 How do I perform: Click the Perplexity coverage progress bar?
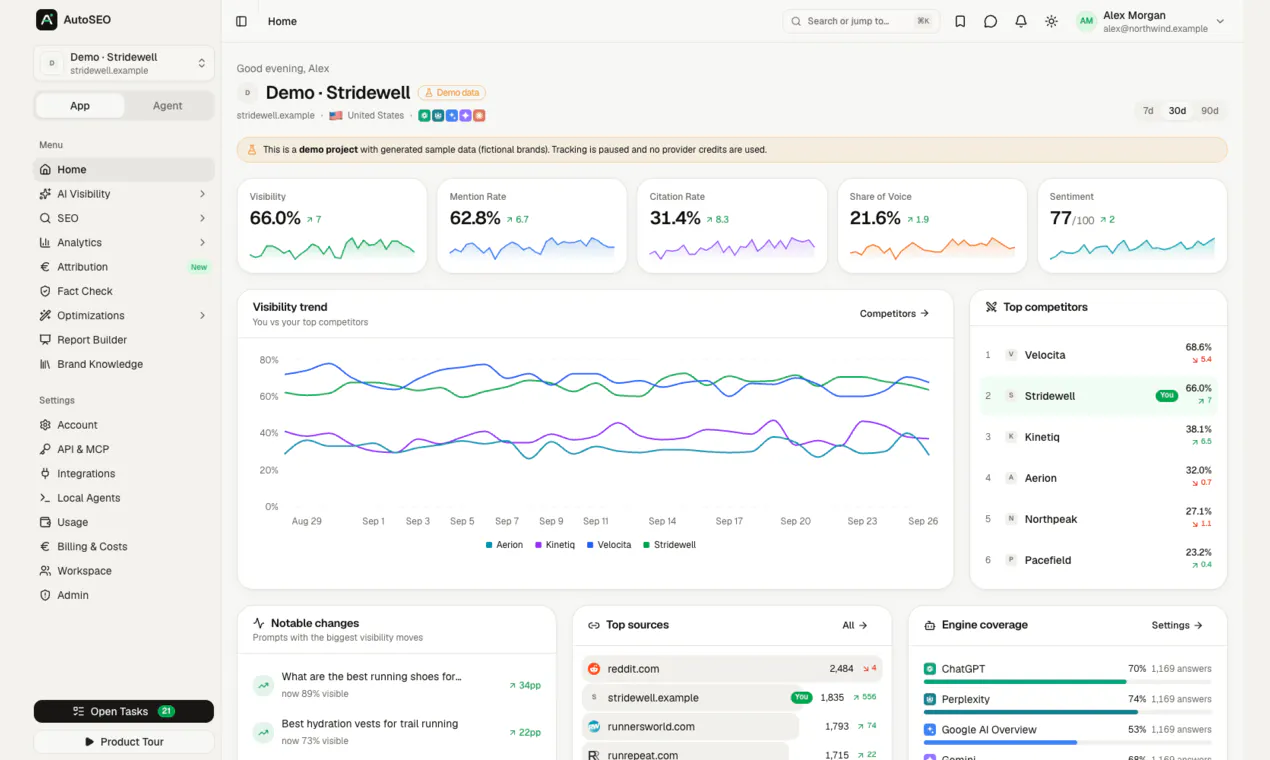[1067, 712]
